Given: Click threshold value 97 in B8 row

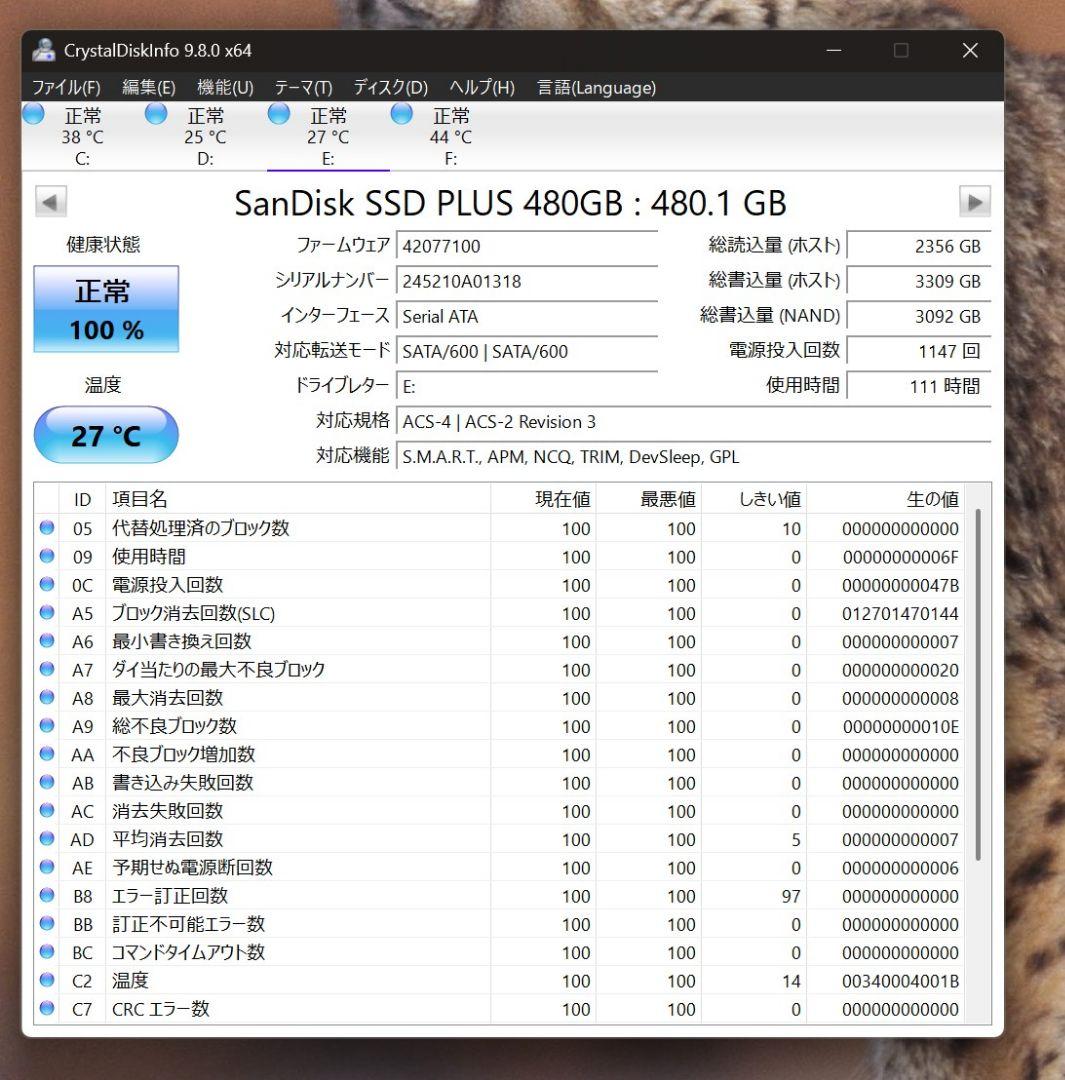Looking at the screenshot, I should [791, 896].
